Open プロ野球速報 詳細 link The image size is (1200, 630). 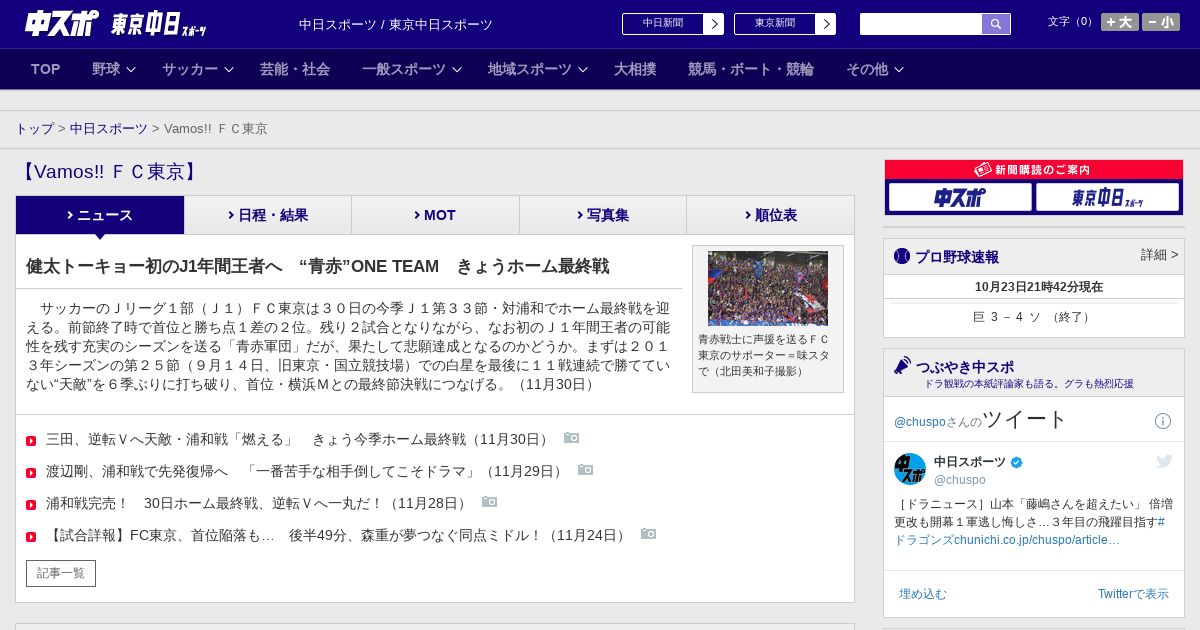click(1159, 255)
